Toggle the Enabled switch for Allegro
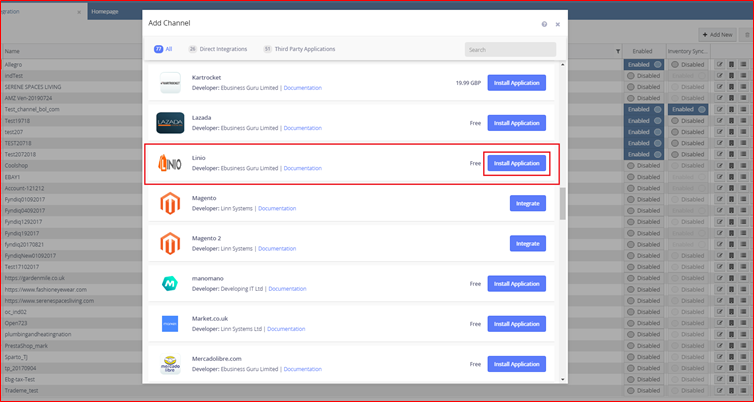The image size is (754, 402). (644, 64)
